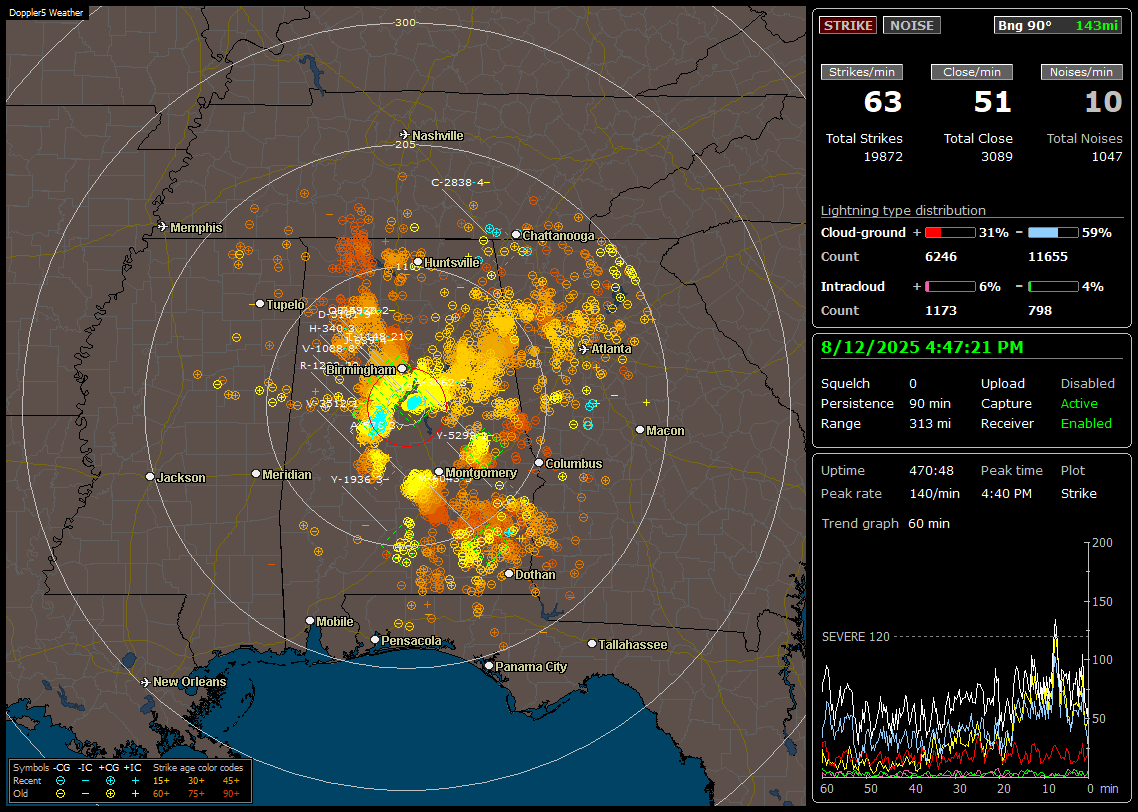Viewport: 1138px width, 812px height.
Task: Click the Tupelo city marker dot
Action: [x=260, y=304]
